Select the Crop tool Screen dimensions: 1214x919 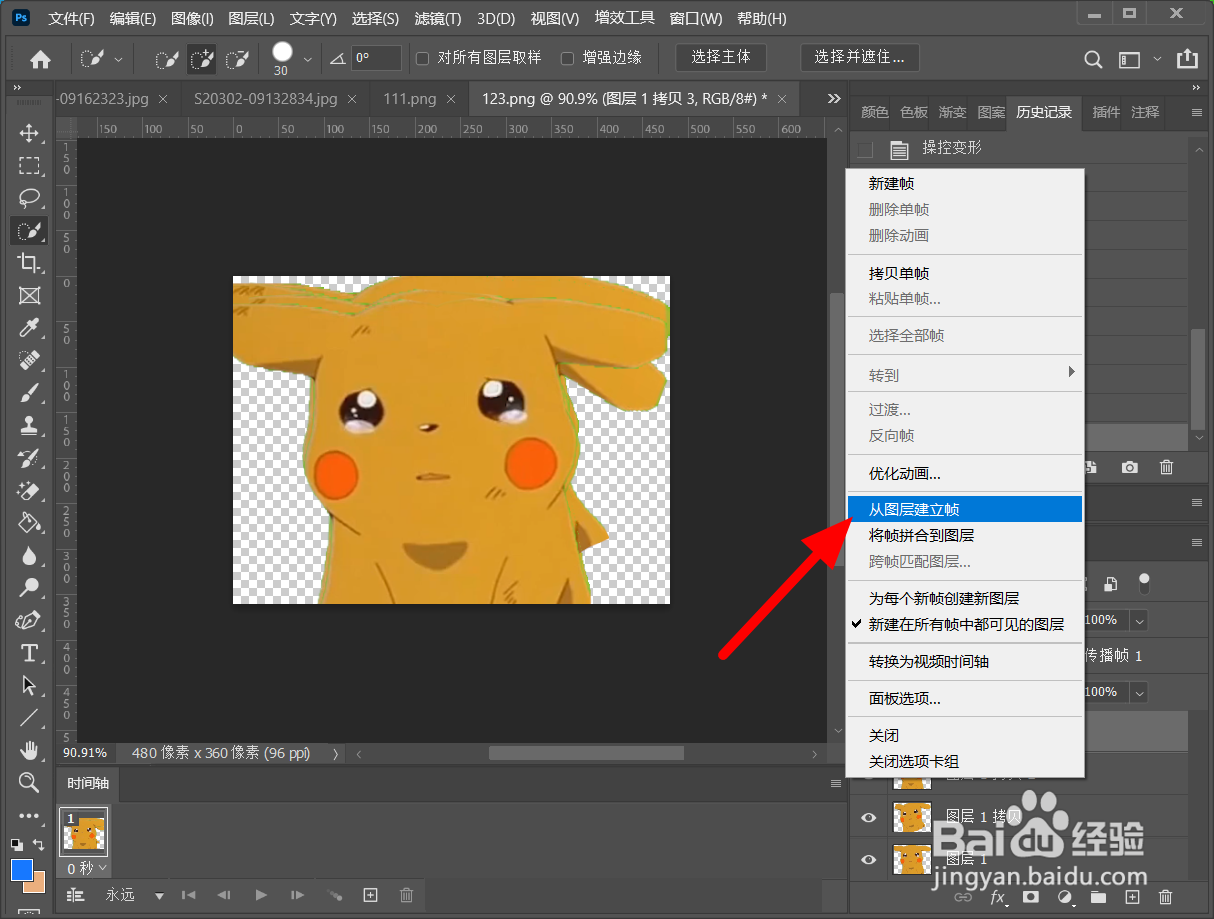coord(29,263)
